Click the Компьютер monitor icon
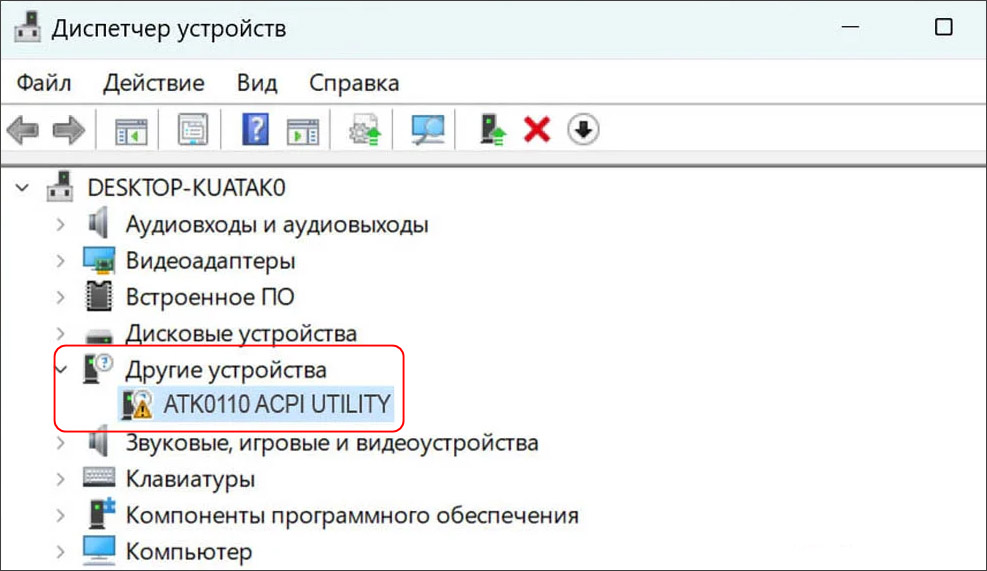Viewport: 987px width, 571px height. [x=99, y=551]
